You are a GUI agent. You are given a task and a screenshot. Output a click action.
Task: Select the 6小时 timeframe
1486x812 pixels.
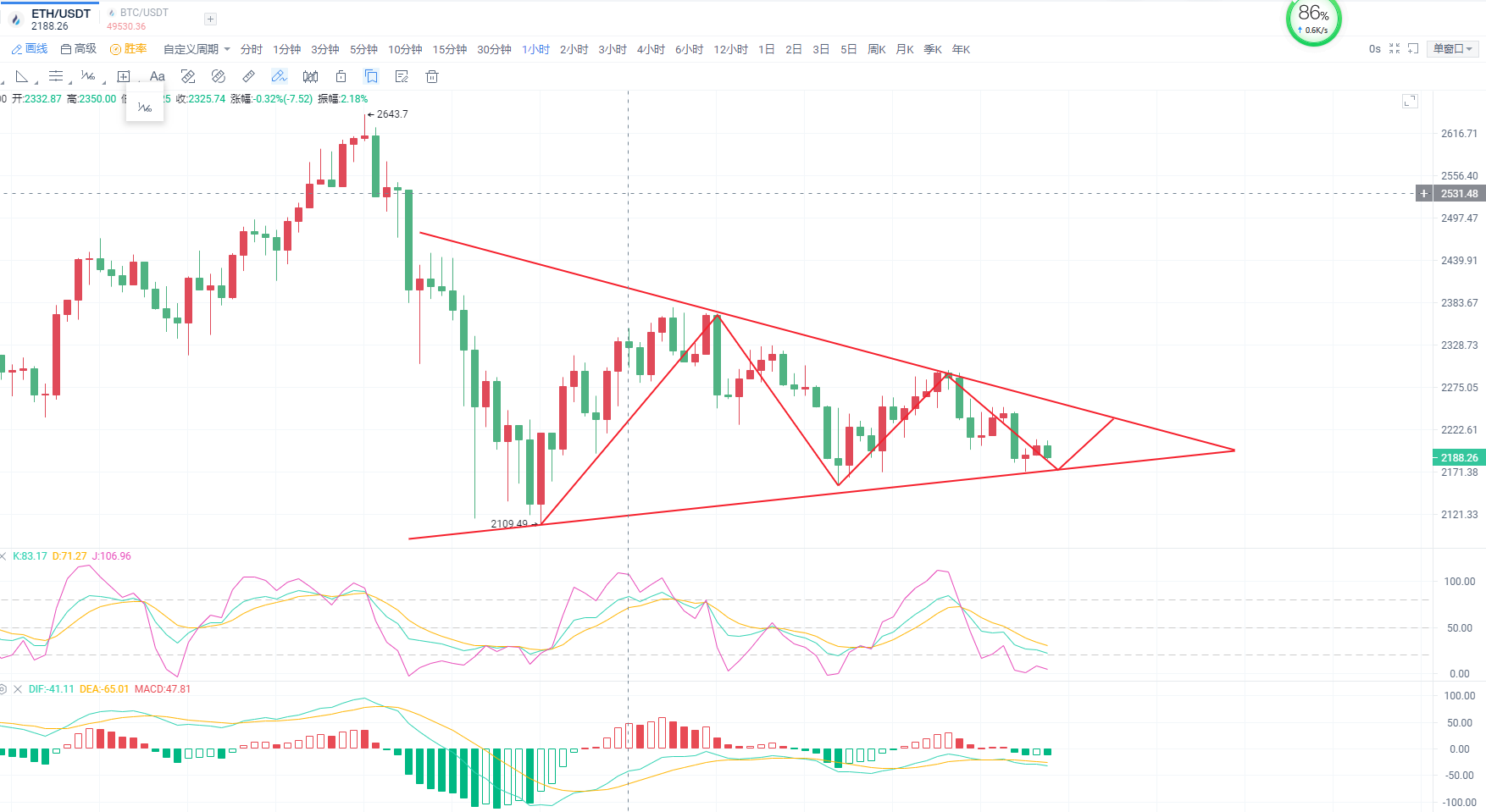coord(689,49)
